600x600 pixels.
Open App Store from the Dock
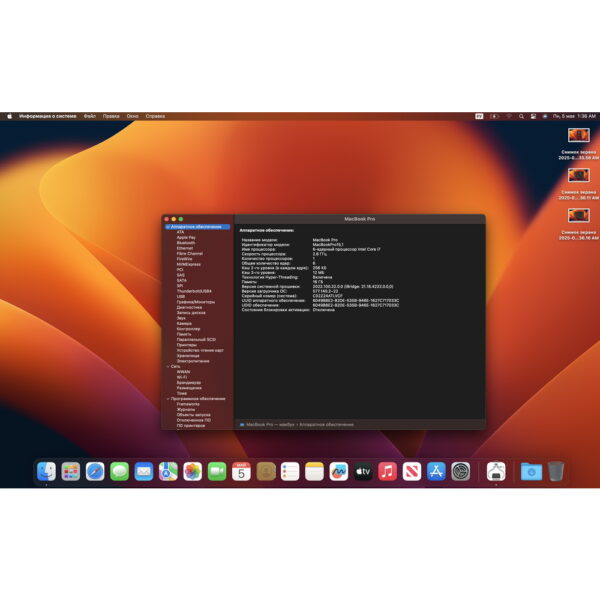436,471
